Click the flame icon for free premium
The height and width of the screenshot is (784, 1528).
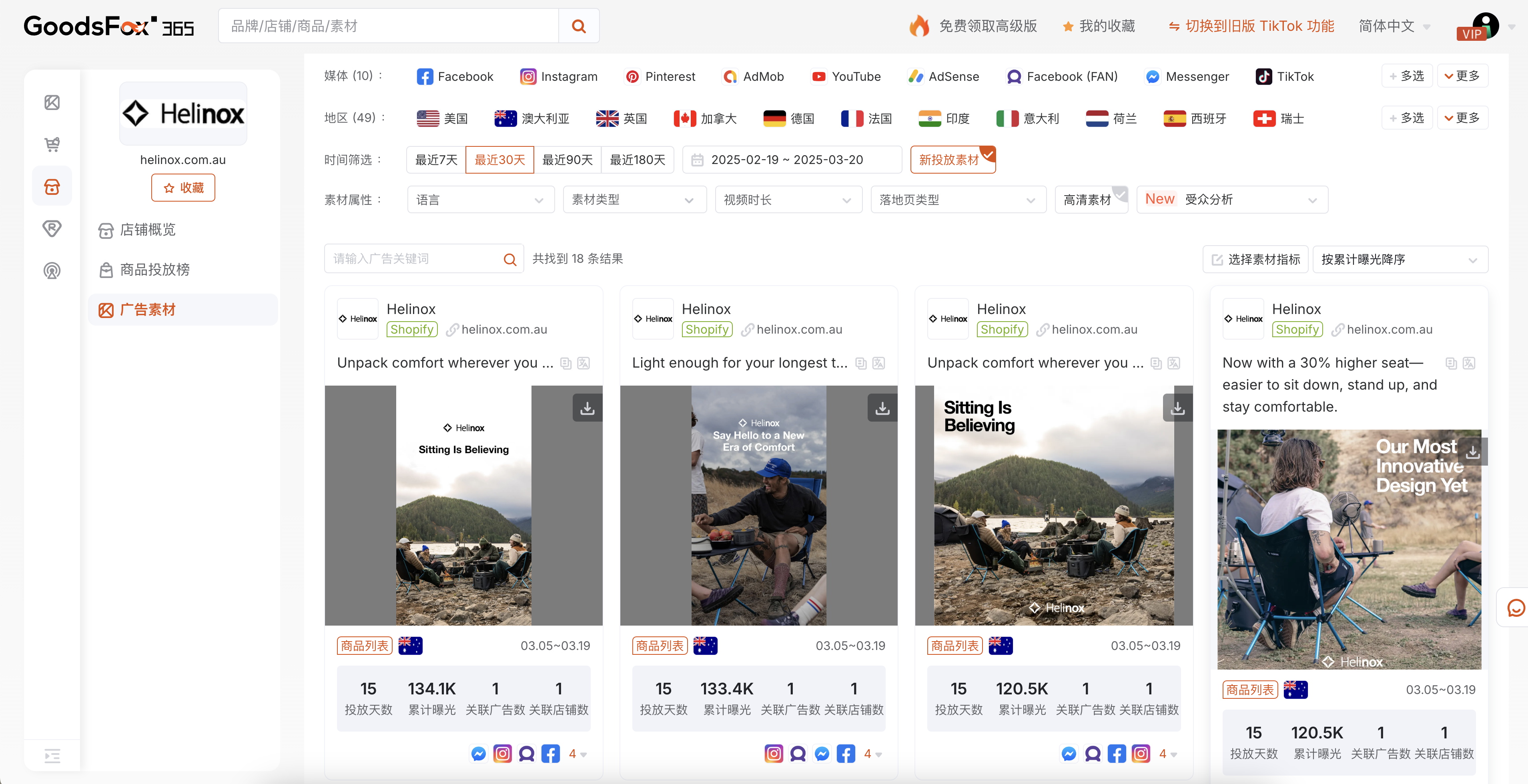[x=919, y=26]
